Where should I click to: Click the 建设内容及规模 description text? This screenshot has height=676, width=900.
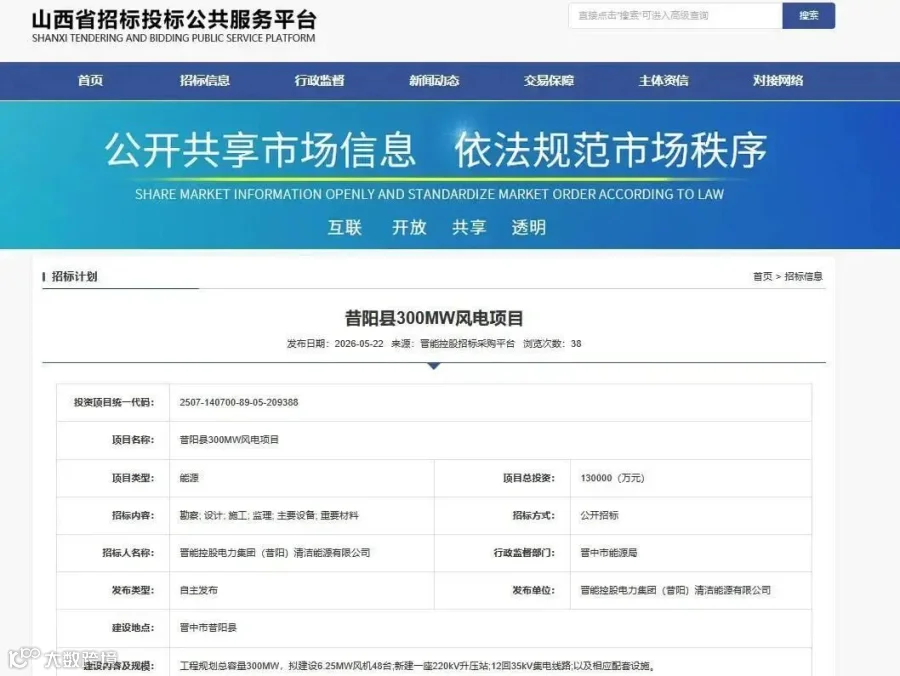pyautogui.click(x=417, y=666)
